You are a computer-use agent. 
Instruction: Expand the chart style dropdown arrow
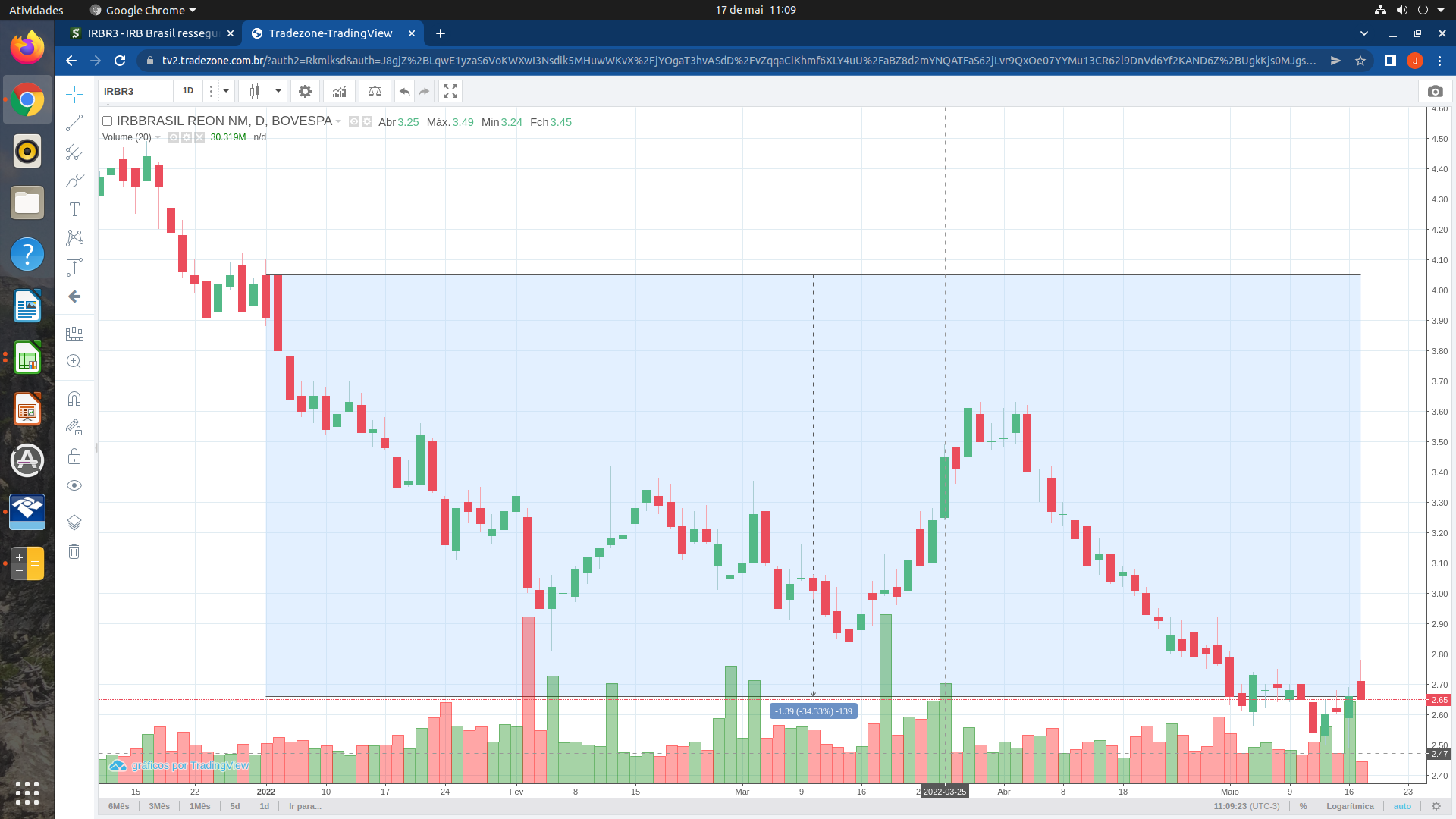click(278, 91)
